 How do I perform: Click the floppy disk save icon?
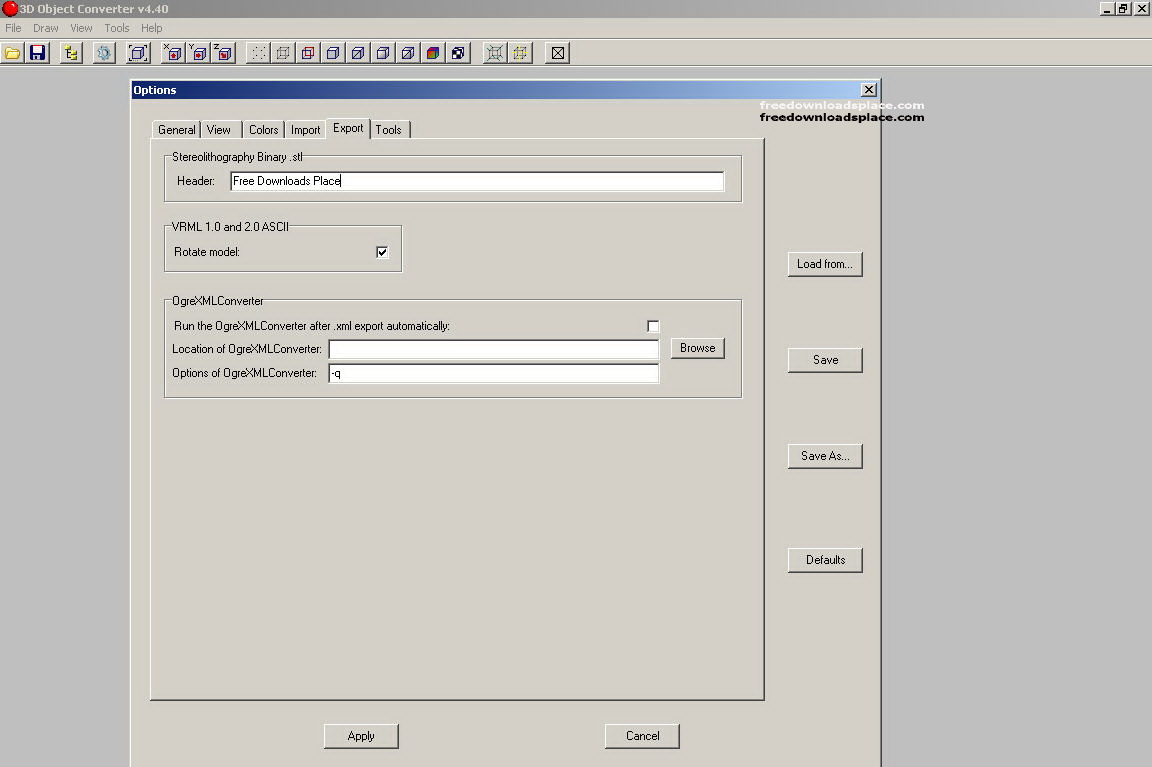[37, 53]
